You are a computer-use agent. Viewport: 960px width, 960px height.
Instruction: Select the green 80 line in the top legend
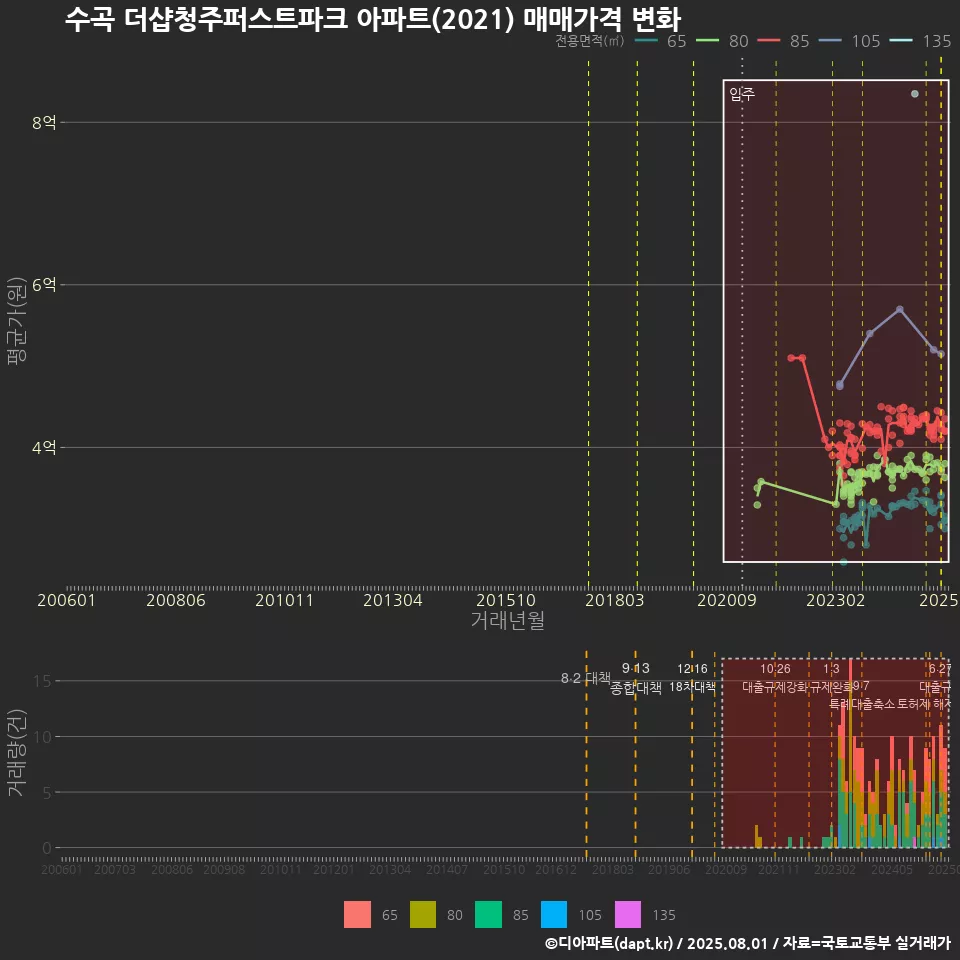point(708,41)
